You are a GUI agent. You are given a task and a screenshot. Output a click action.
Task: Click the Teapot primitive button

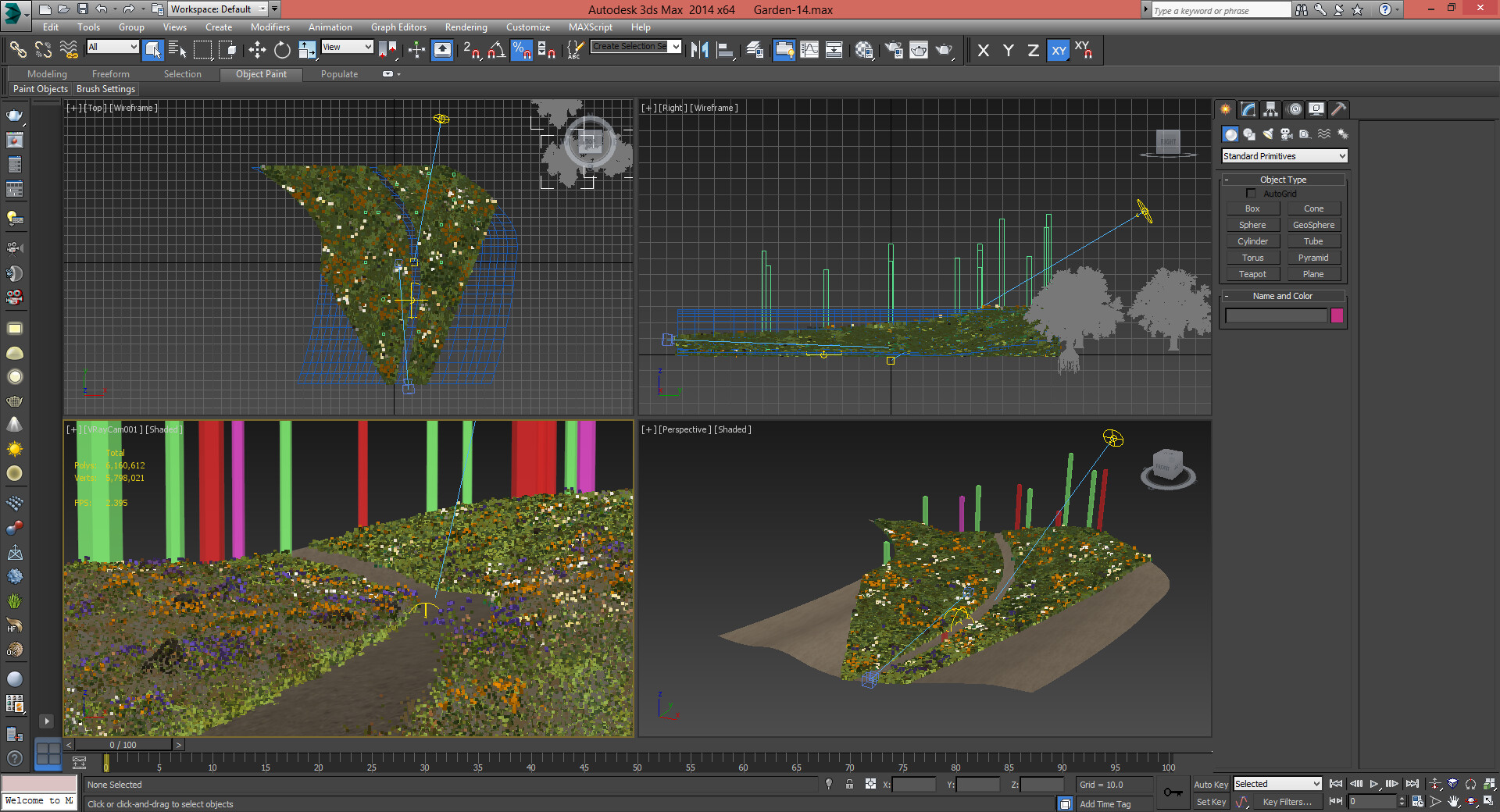click(1252, 274)
